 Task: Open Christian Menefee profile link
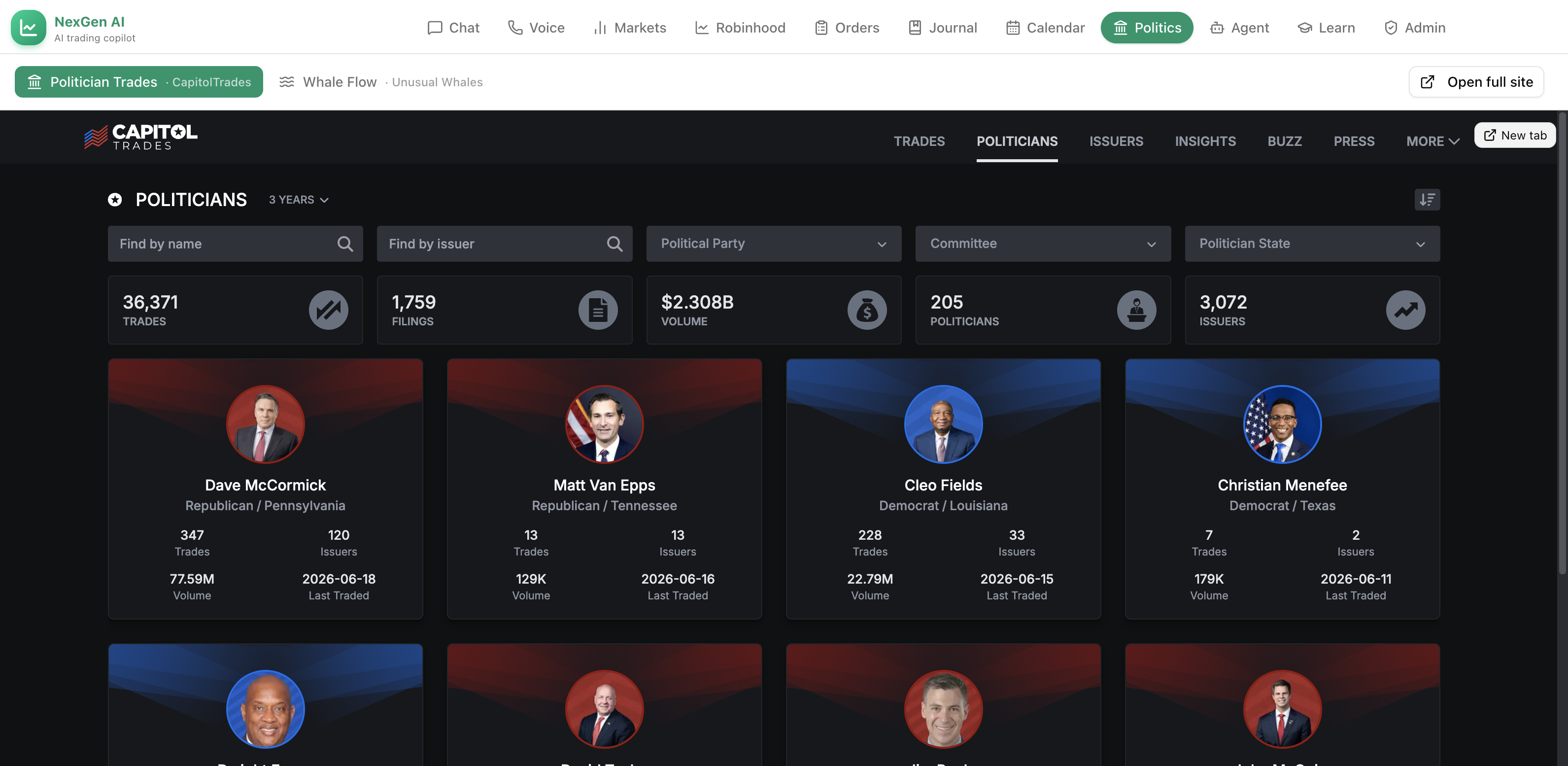tap(1282, 486)
